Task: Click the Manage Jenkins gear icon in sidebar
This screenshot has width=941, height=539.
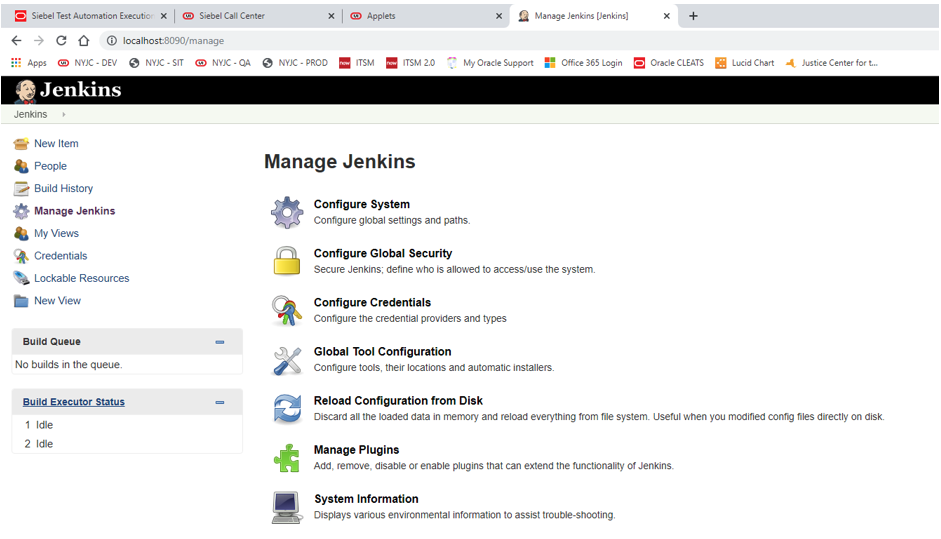Action: click(21, 211)
